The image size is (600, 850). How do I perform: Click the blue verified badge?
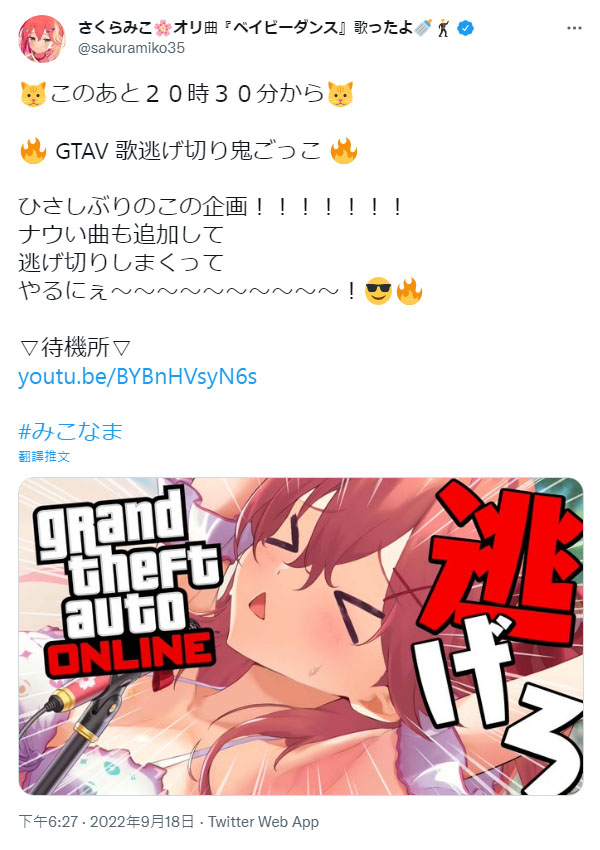point(465,28)
